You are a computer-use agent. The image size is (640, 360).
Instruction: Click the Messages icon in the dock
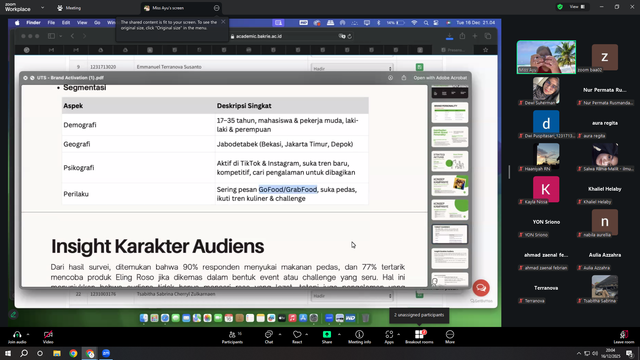click(176, 318)
